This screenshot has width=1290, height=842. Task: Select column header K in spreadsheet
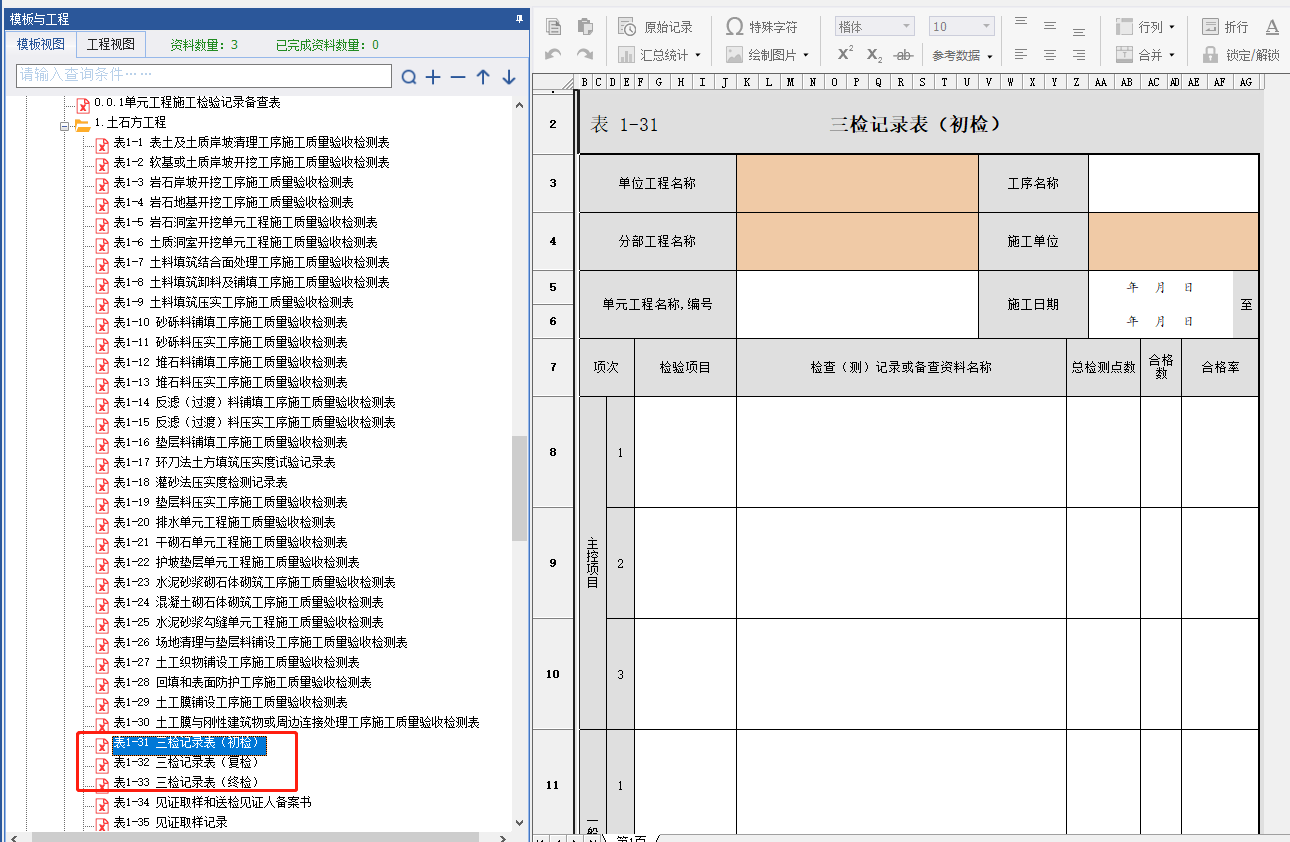[747, 82]
